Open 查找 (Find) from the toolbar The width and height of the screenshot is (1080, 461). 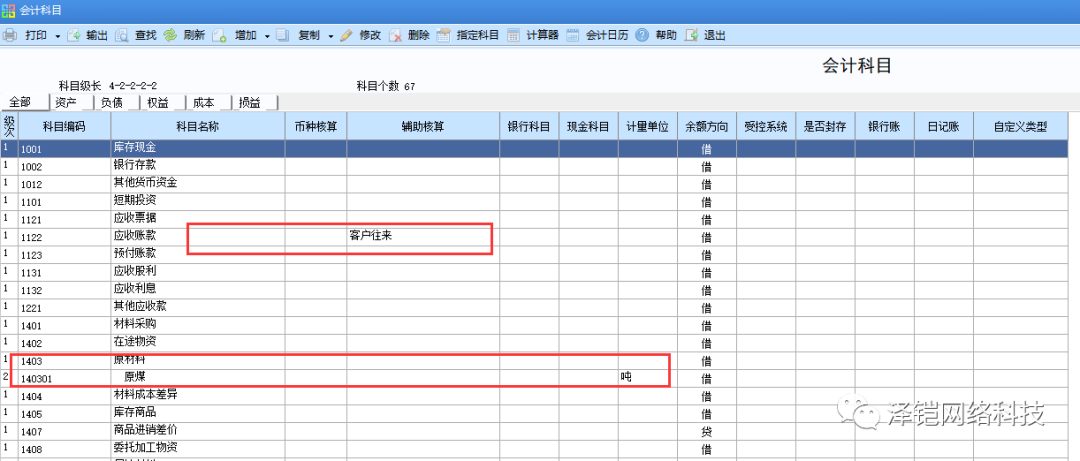(121, 35)
